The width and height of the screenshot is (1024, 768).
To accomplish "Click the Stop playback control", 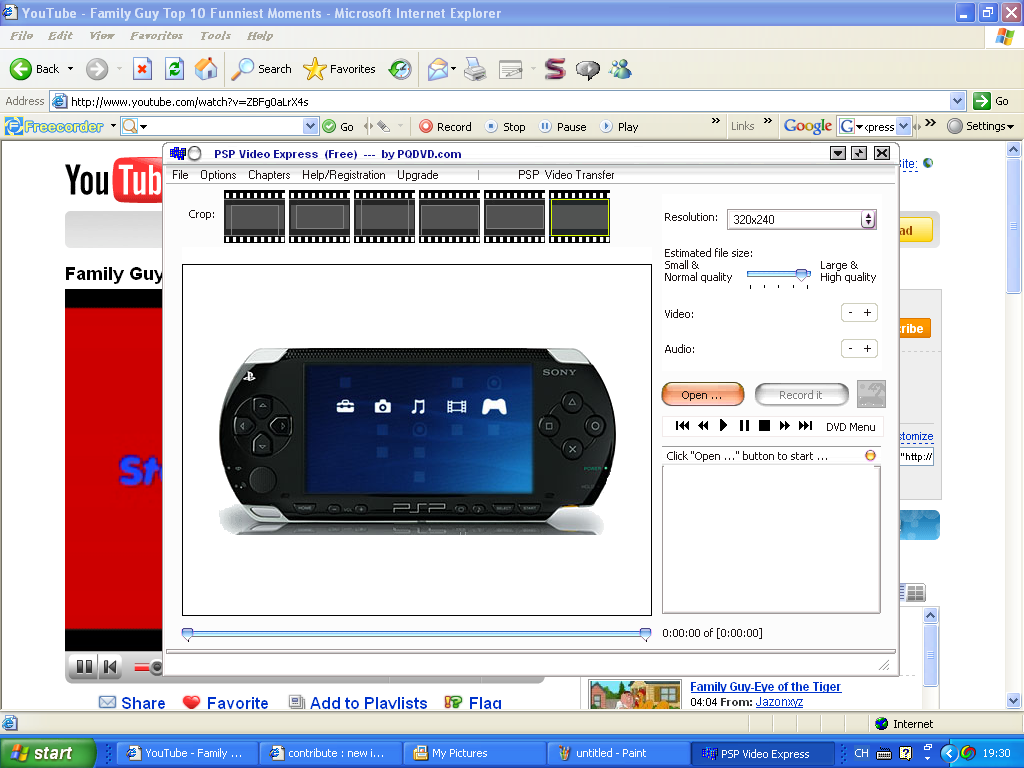I will click(764, 426).
